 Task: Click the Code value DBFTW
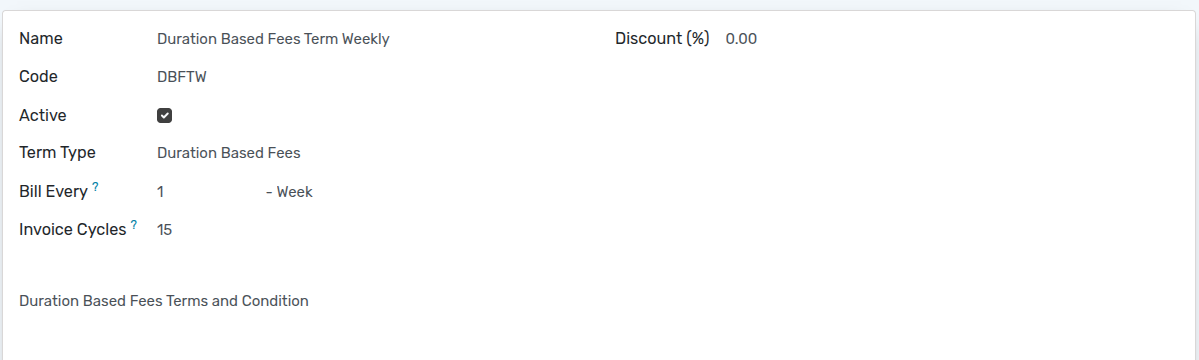[181, 77]
